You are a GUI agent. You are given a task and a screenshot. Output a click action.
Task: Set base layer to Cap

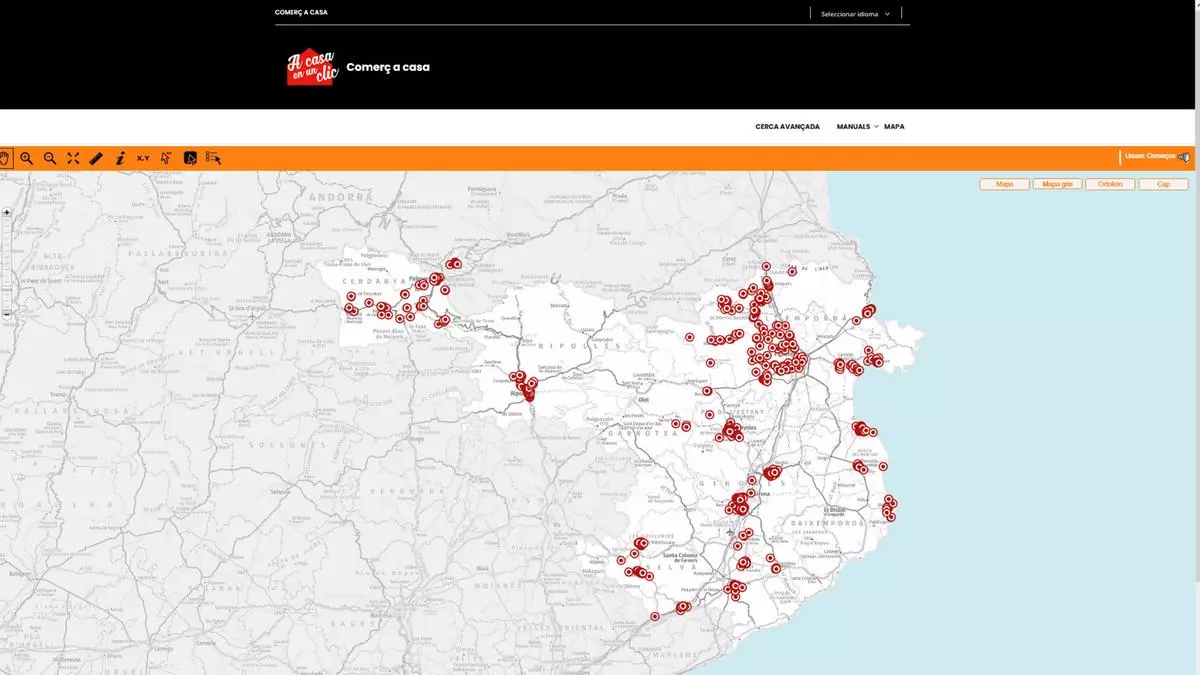coord(1163,184)
